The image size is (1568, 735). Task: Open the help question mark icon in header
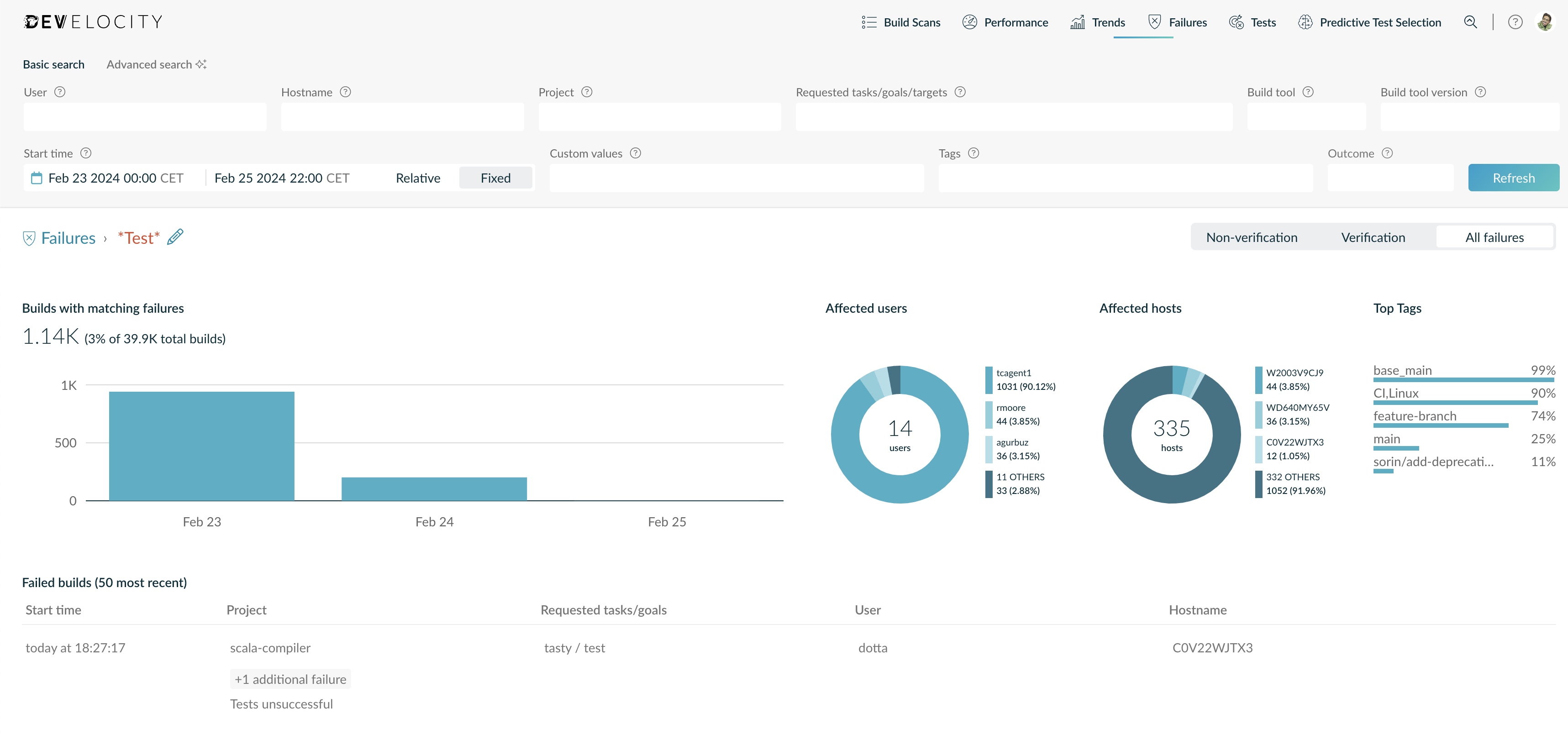coord(1515,22)
